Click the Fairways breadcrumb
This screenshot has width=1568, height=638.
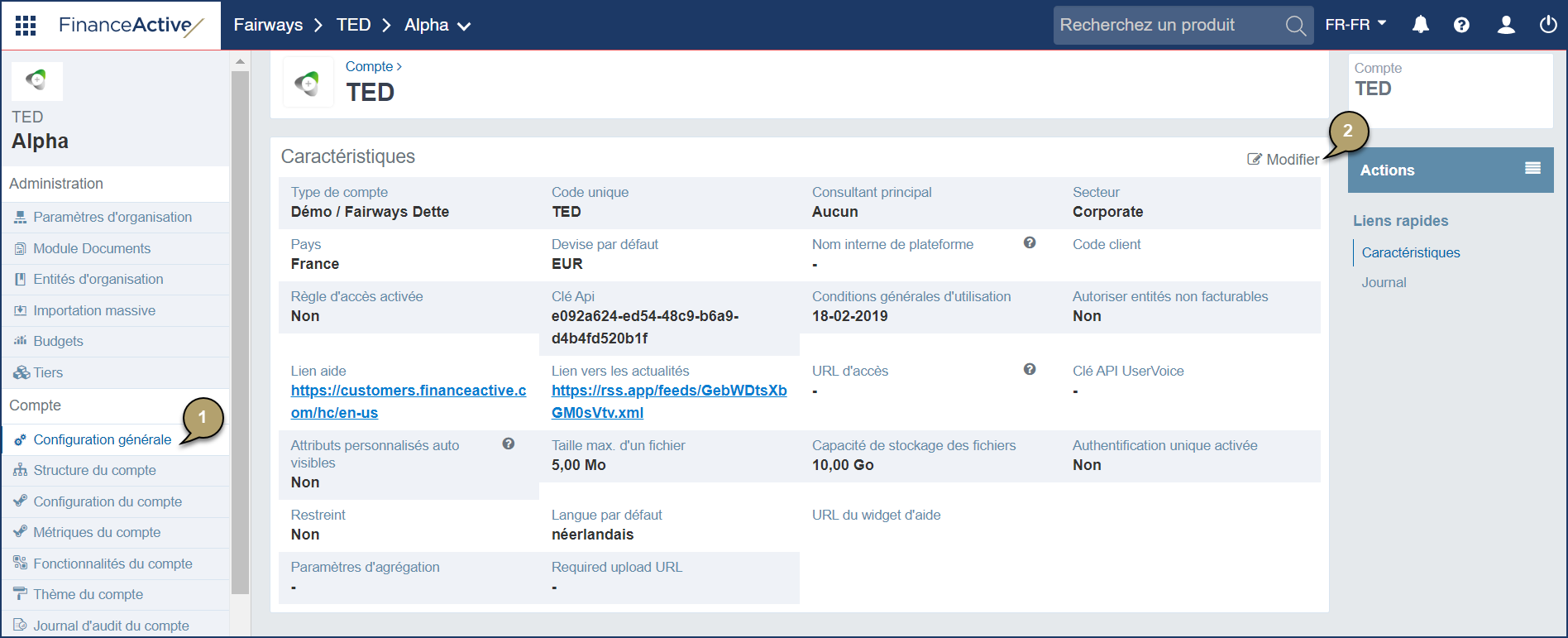click(268, 25)
